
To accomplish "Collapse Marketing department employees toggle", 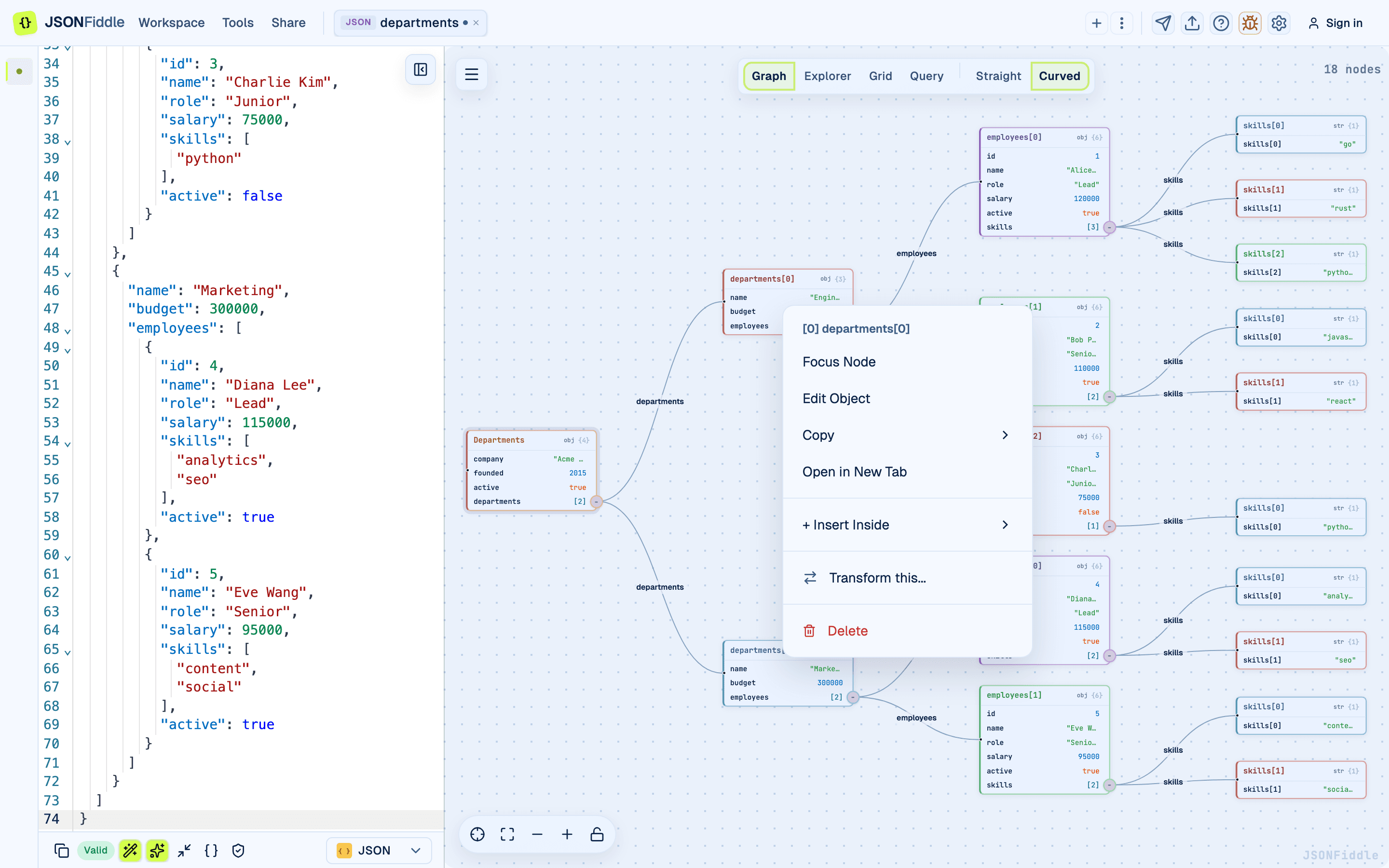I will click(x=853, y=697).
